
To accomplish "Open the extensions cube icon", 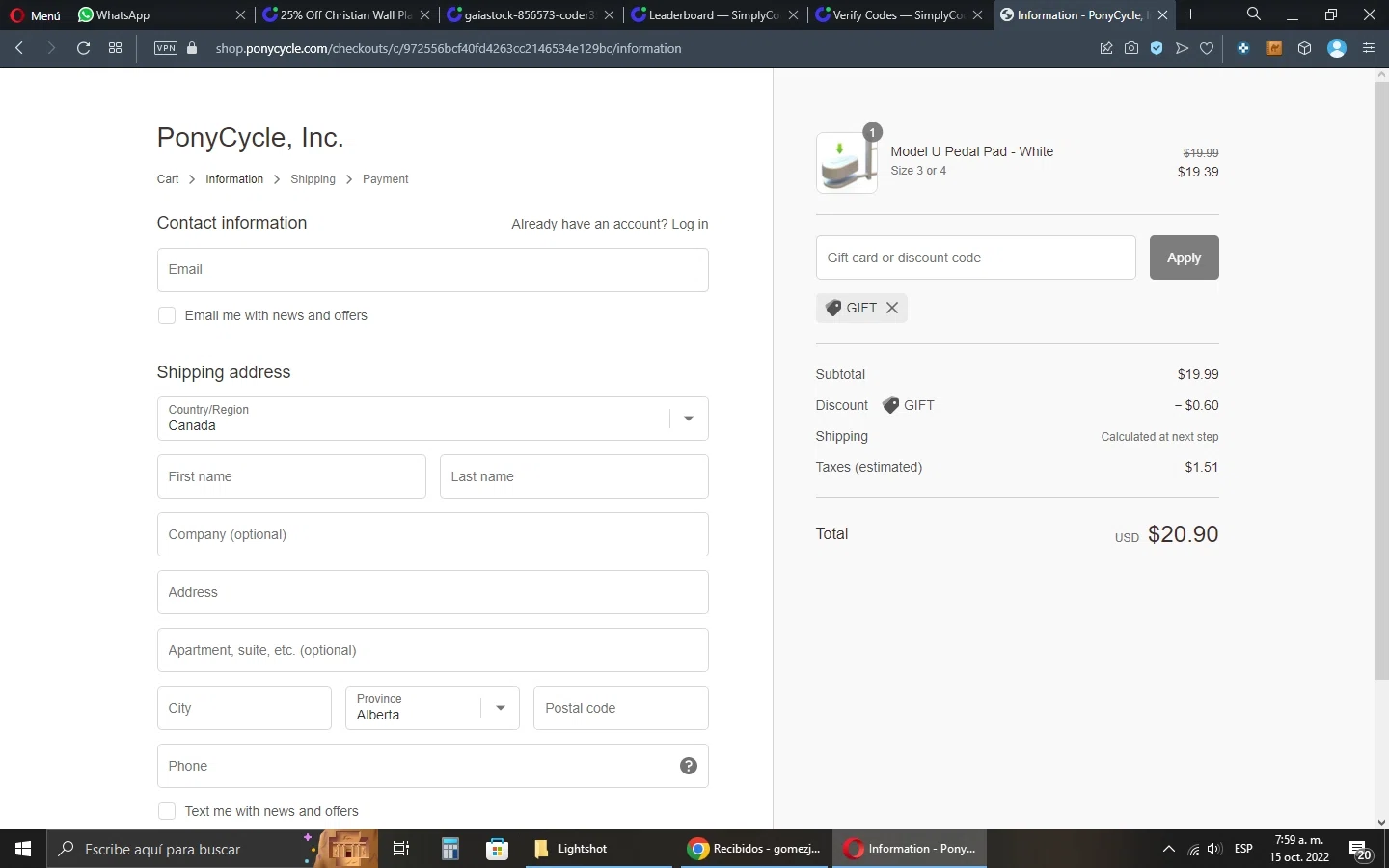I will (1305, 48).
